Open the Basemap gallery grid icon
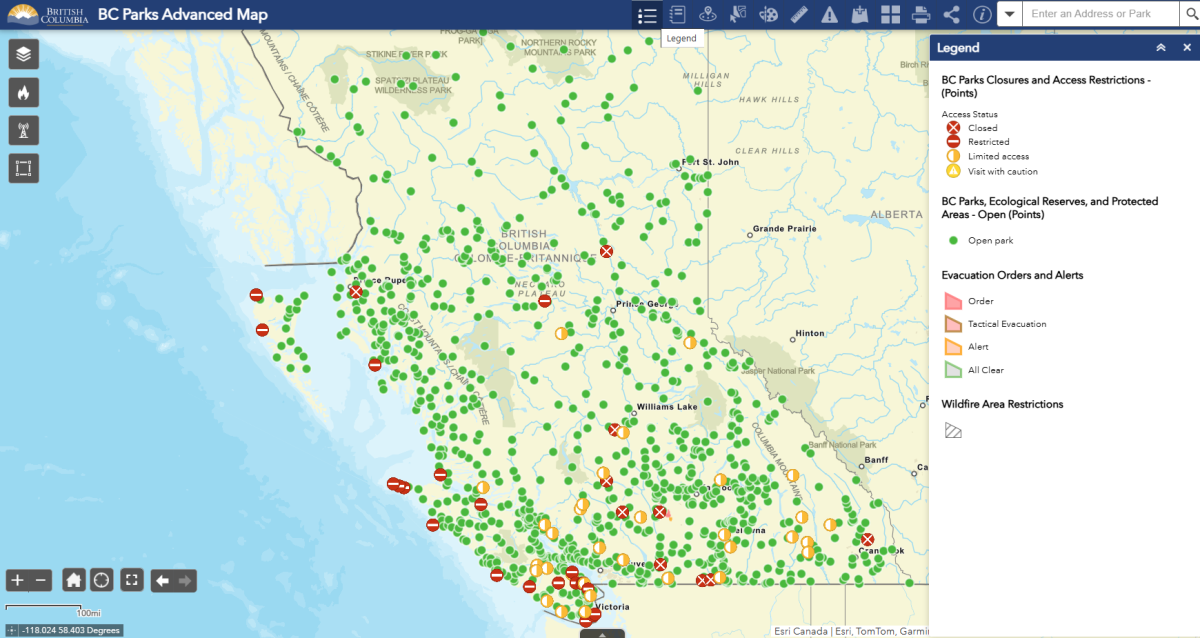 point(889,14)
